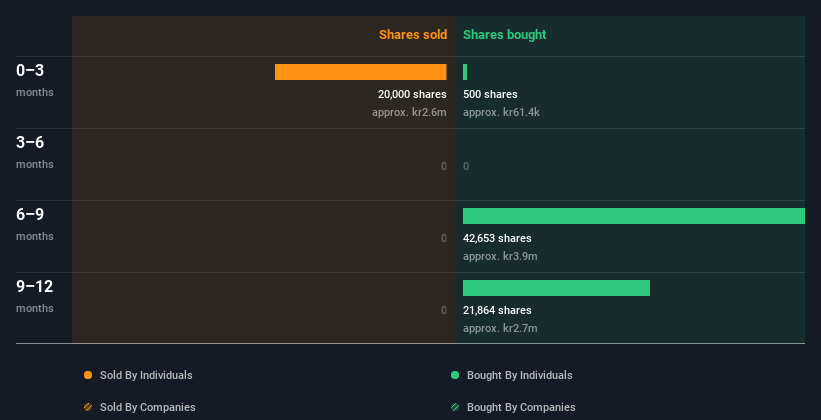Select the orange 20,000 shares sold bar
This screenshot has height=420, width=821.
(x=361, y=72)
